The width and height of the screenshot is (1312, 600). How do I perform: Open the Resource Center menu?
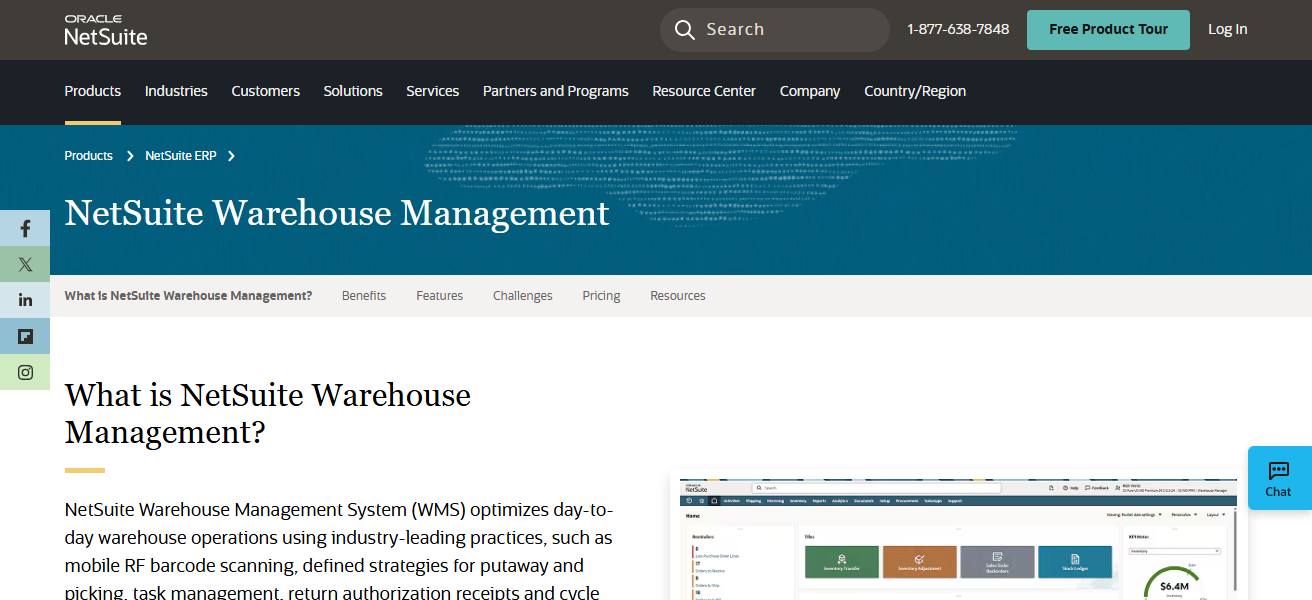704,91
